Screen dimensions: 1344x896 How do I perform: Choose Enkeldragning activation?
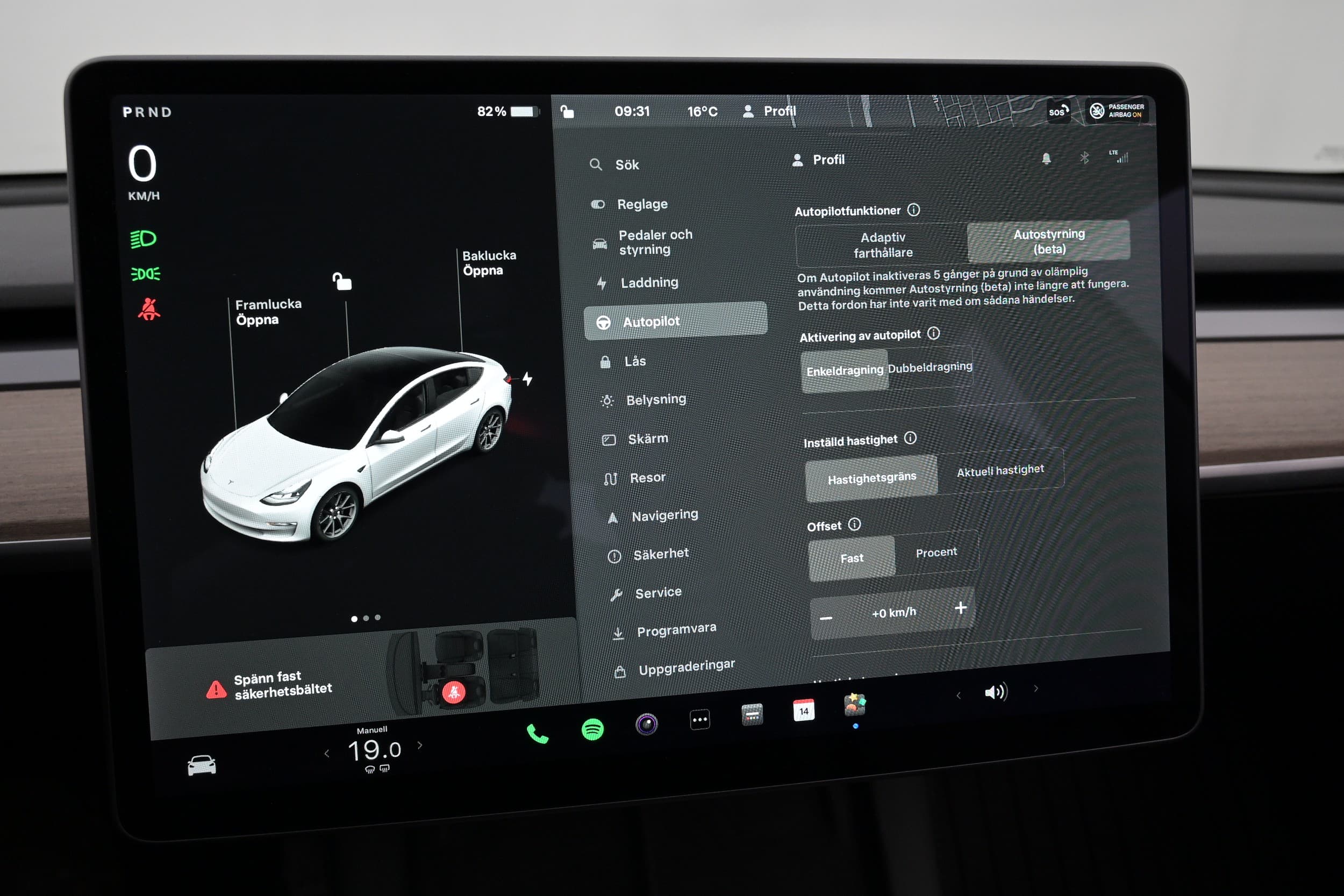(x=845, y=371)
